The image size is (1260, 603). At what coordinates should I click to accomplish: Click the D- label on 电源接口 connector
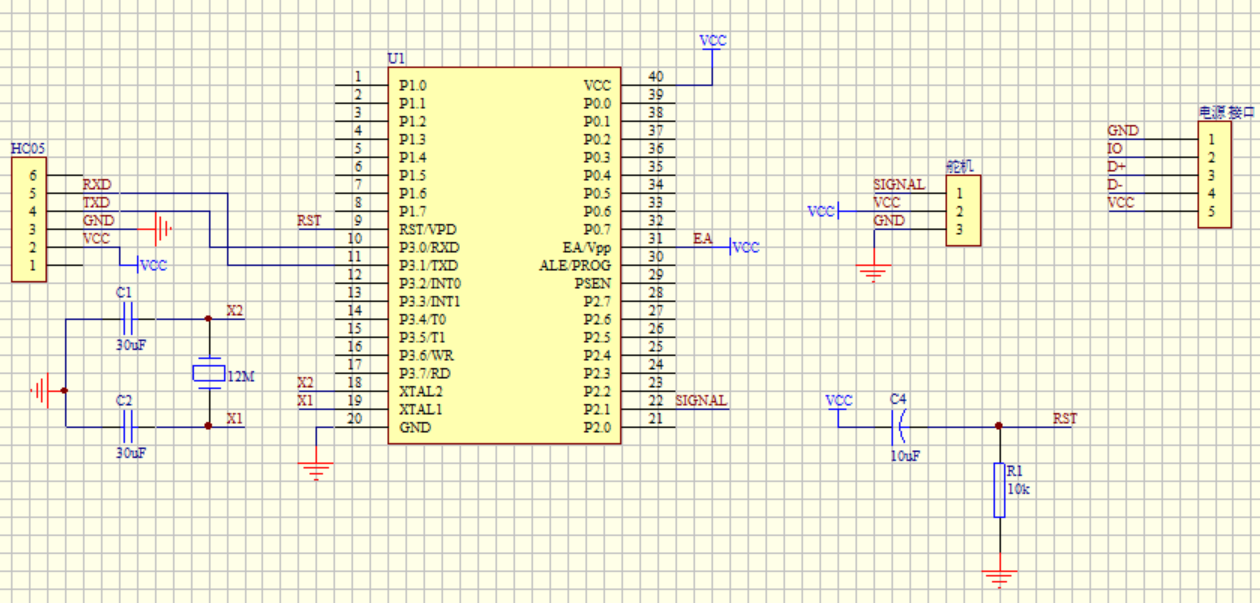pyautogui.click(x=1115, y=185)
